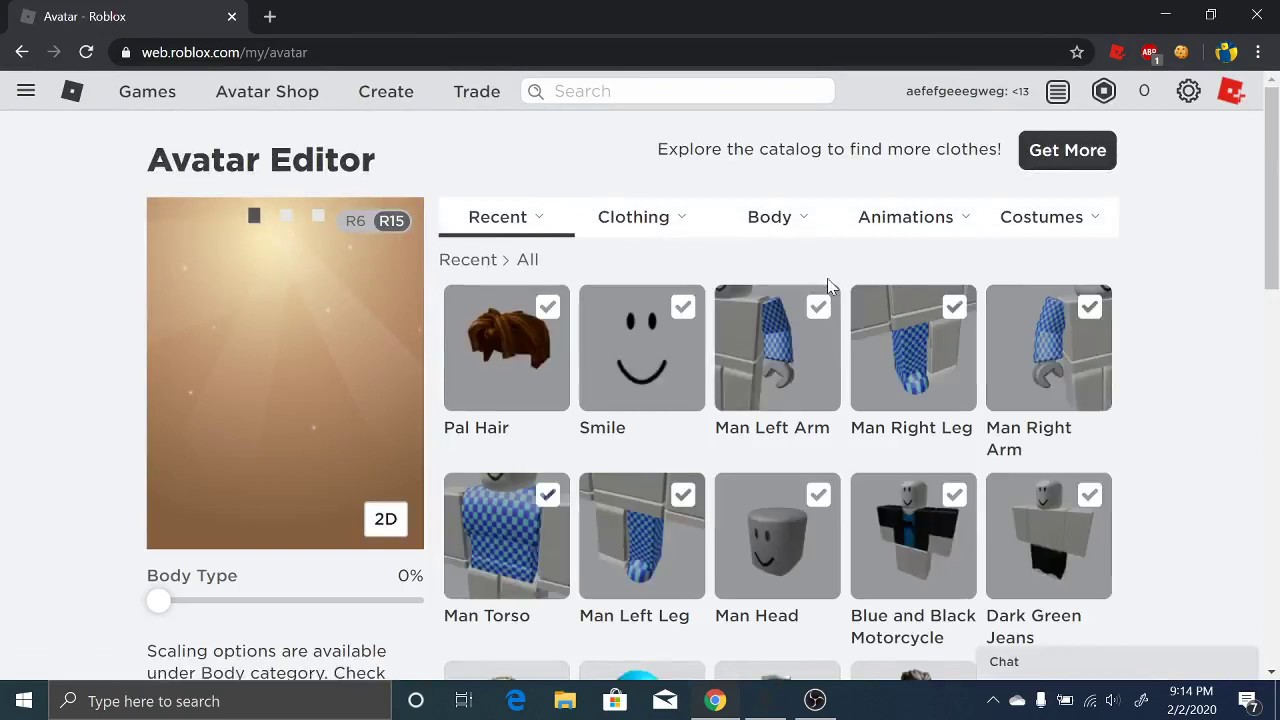
Task: Launch Microsoft Edge from taskbar
Action: pyautogui.click(x=515, y=701)
